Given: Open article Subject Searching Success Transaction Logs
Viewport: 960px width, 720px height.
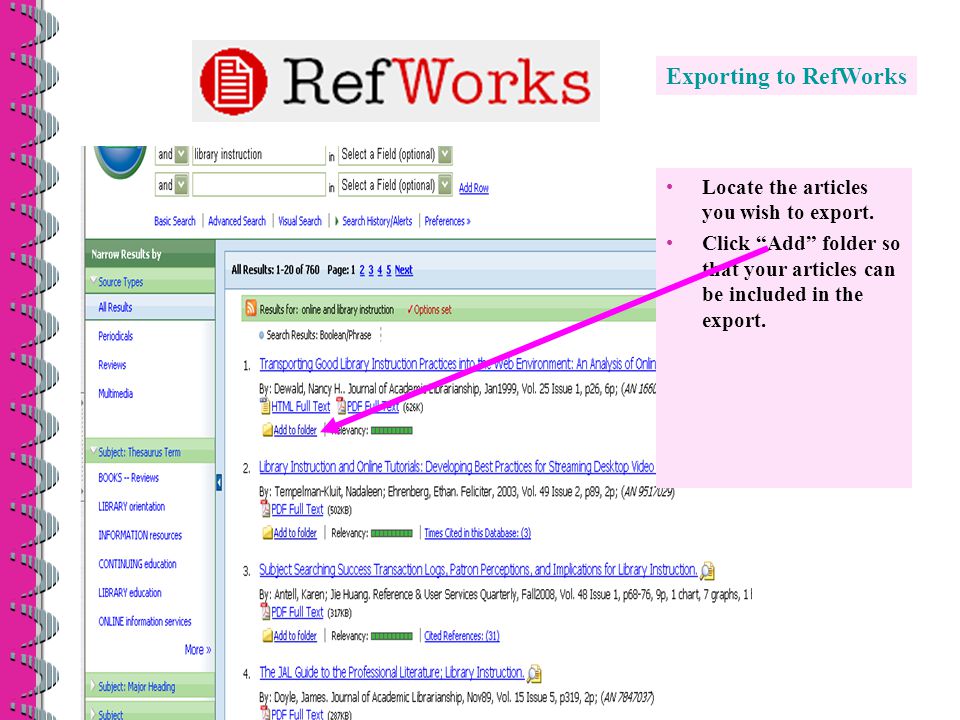Looking at the screenshot, I should tap(478, 569).
